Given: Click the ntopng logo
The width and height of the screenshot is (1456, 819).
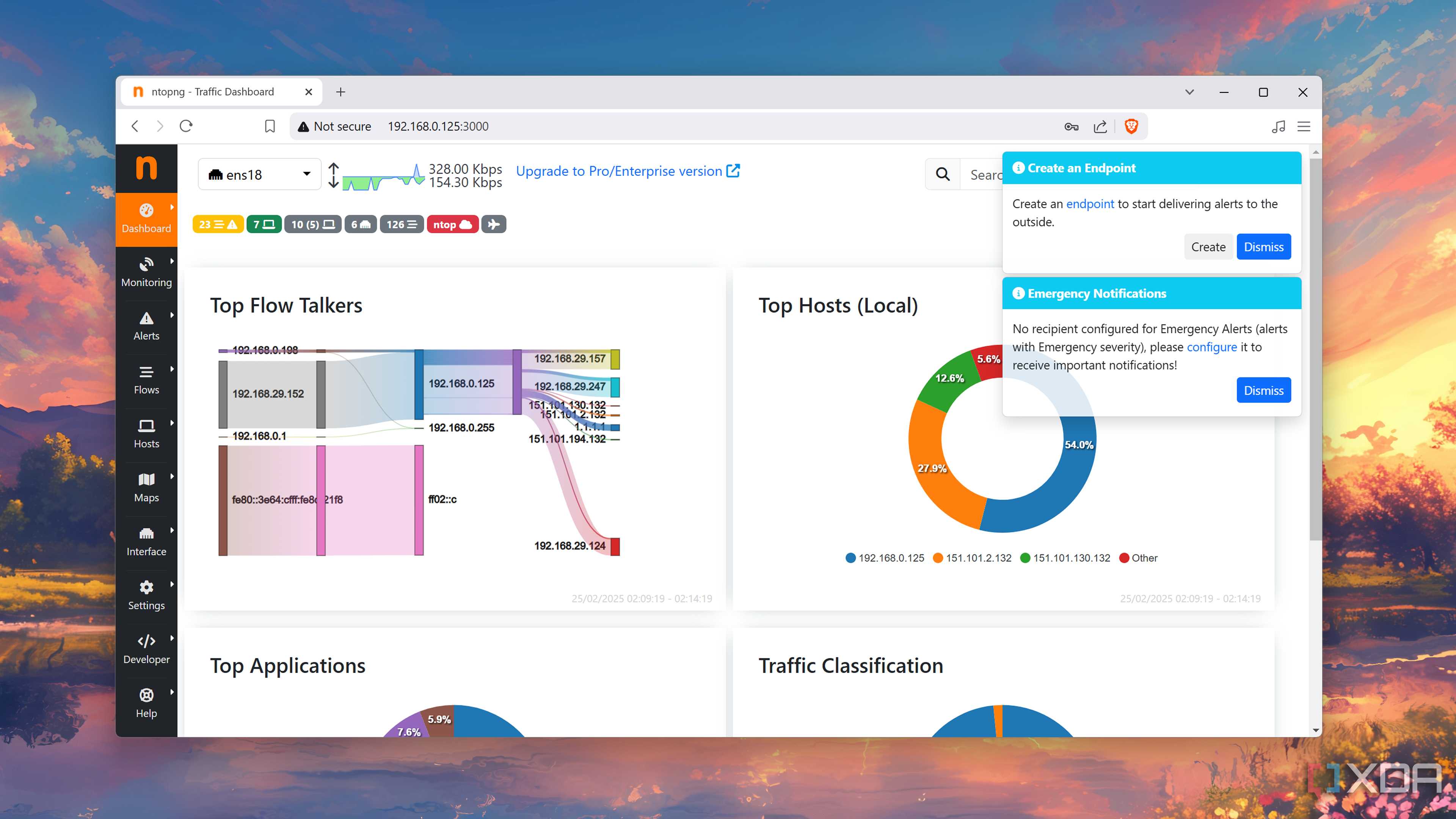Looking at the screenshot, I should tap(146, 168).
